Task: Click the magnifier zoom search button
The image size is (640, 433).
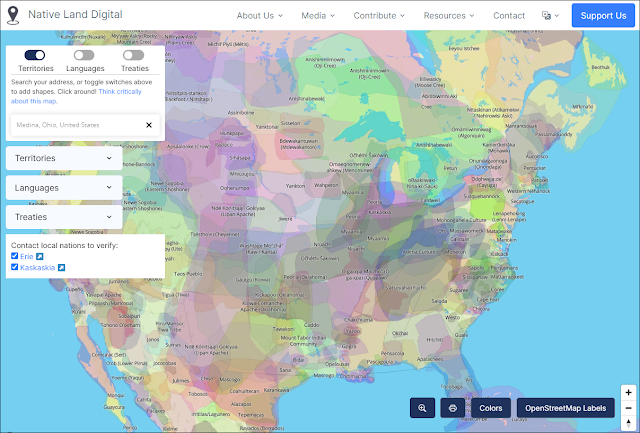Action: pos(422,408)
